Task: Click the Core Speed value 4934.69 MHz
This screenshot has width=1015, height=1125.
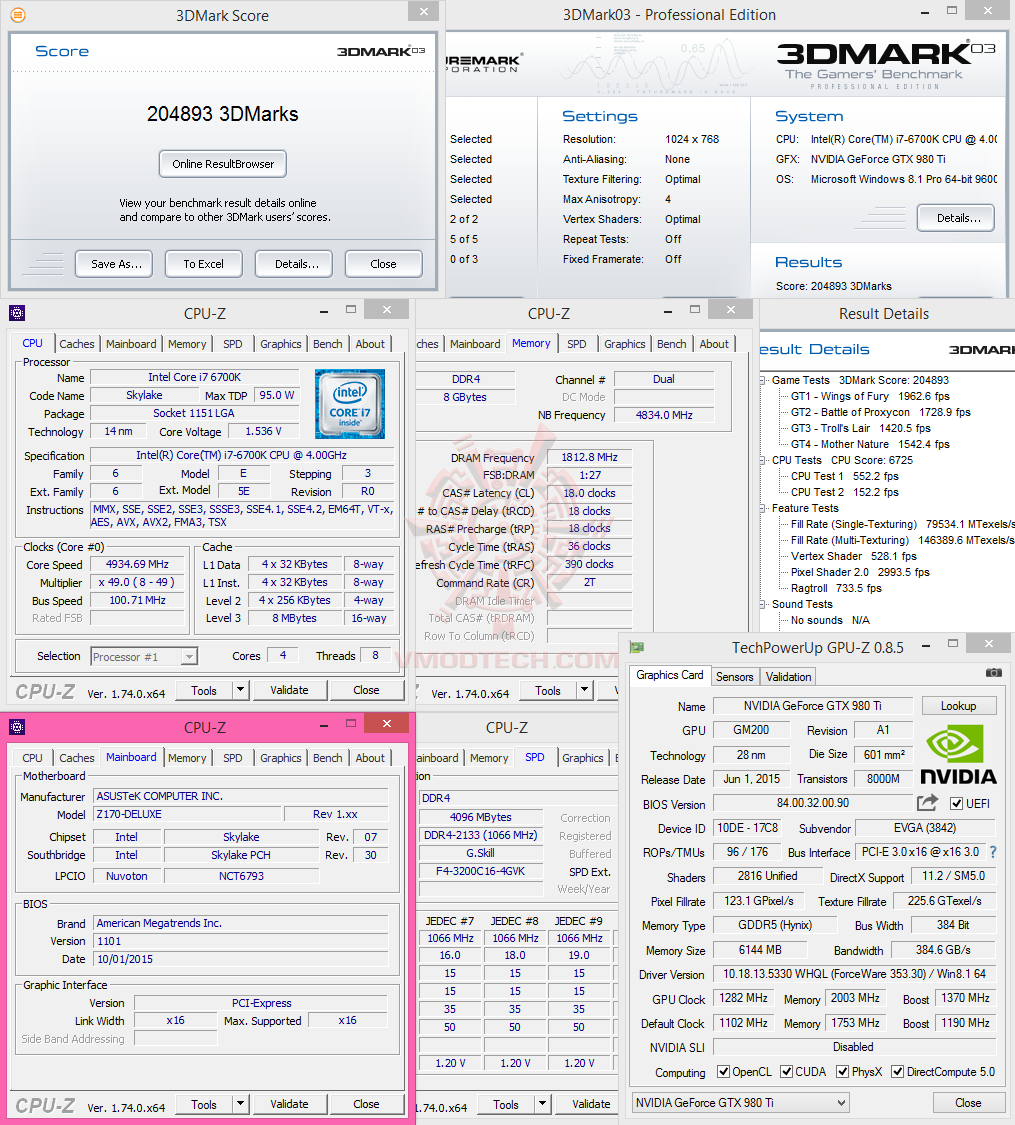Action: click(138, 565)
